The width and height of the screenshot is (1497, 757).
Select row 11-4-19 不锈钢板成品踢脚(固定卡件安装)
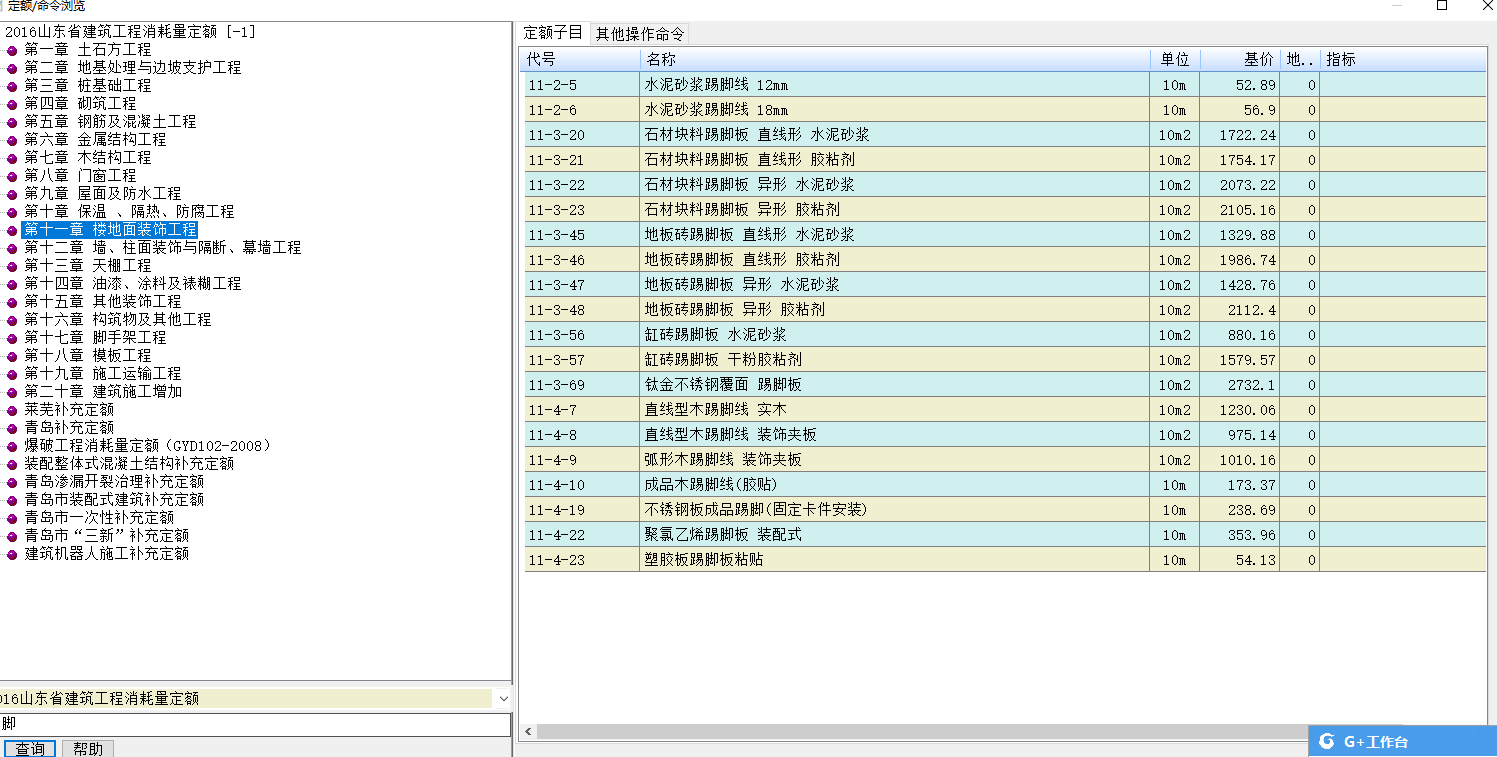[1005, 510]
